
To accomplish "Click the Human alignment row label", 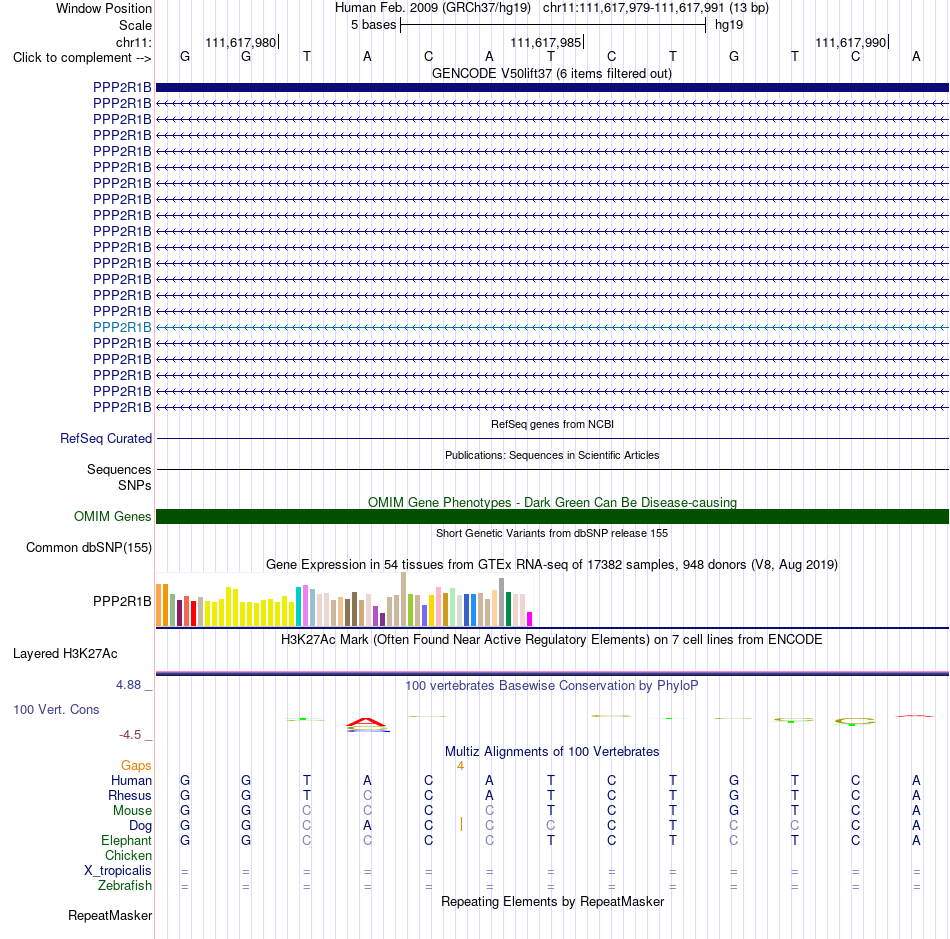I will (x=131, y=780).
